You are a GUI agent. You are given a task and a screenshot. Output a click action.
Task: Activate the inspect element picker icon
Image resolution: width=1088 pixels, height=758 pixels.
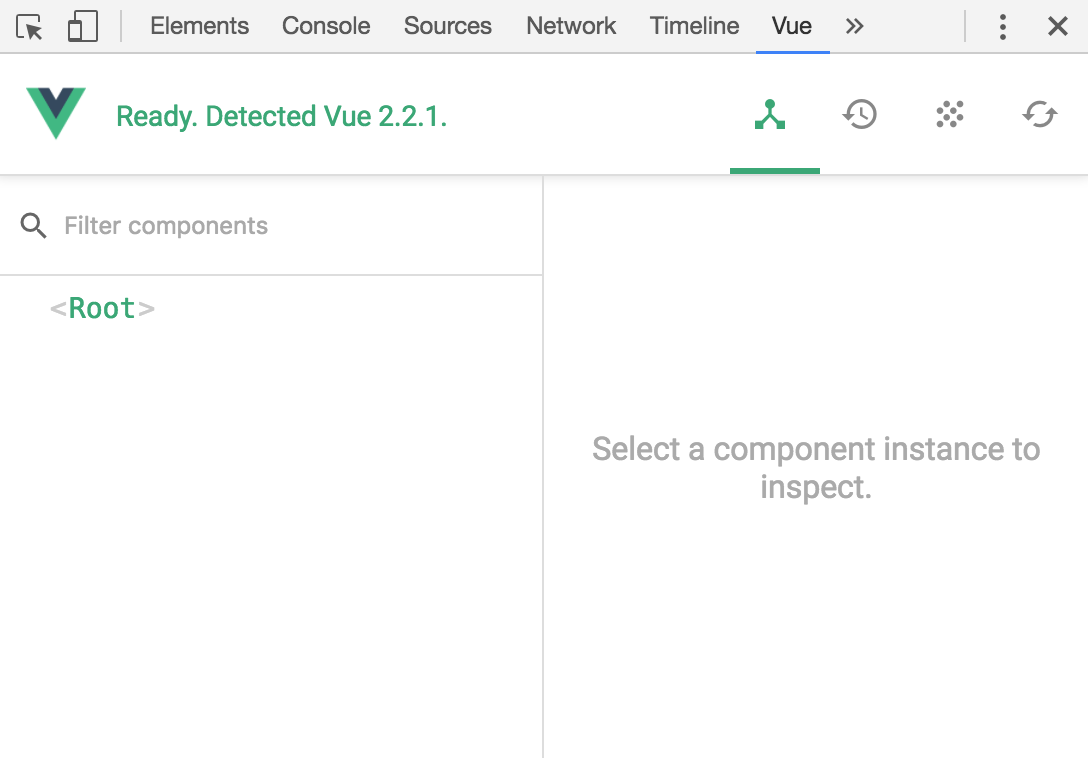coord(29,27)
